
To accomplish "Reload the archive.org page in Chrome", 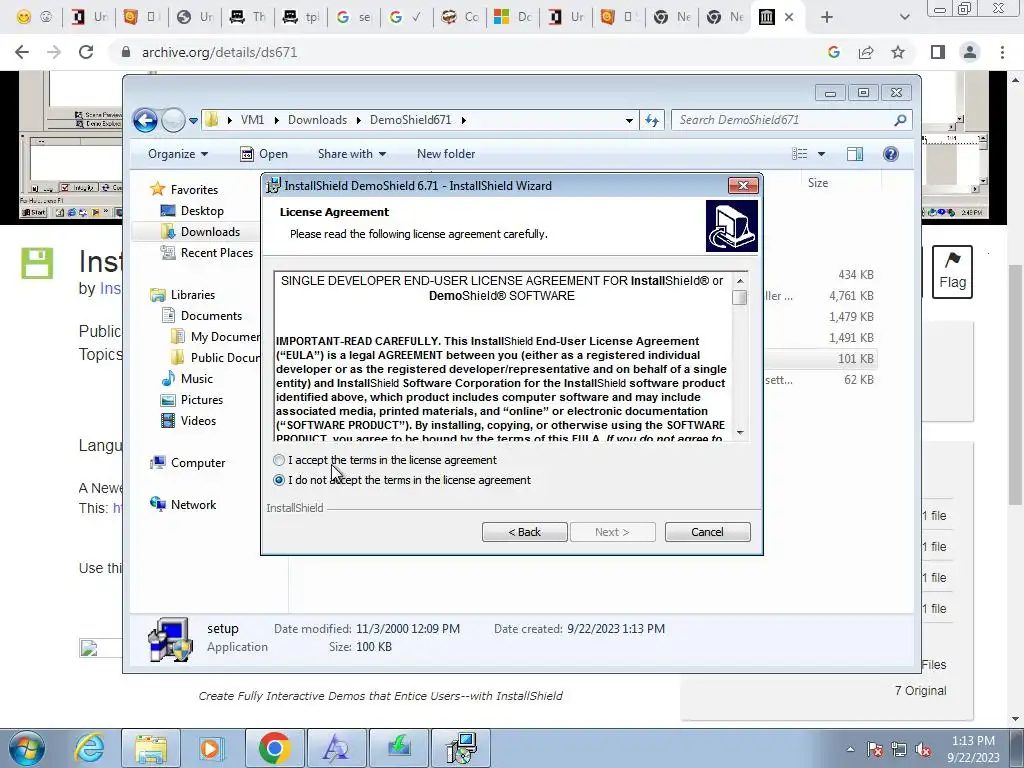I will click(86, 52).
